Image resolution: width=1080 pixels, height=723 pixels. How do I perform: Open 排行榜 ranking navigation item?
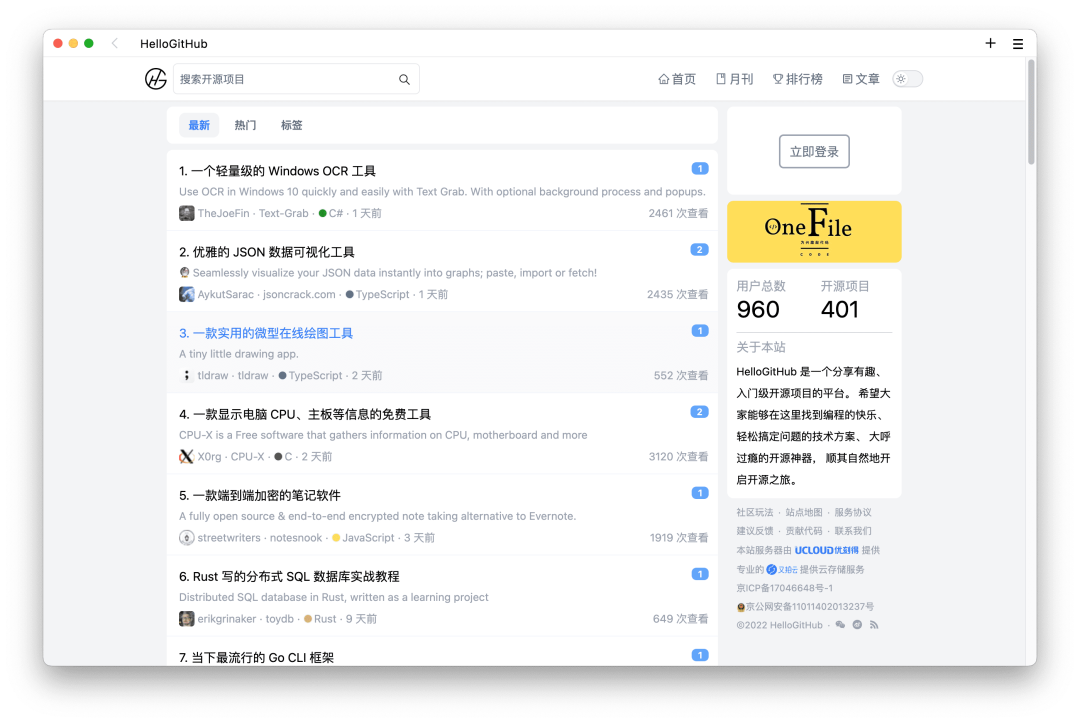pos(798,79)
